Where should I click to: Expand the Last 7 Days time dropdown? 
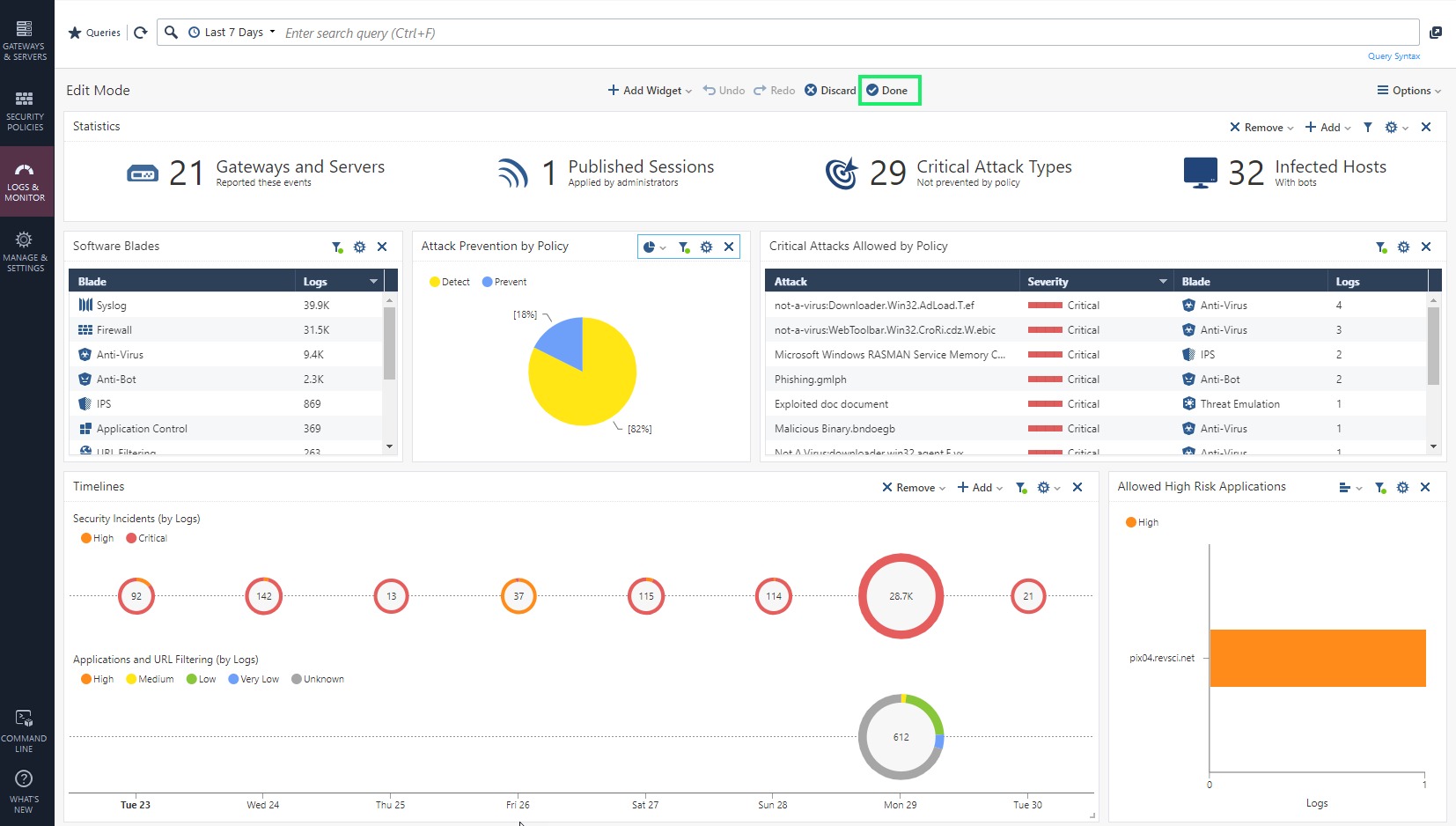pyautogui.click(x=232, y=33)
